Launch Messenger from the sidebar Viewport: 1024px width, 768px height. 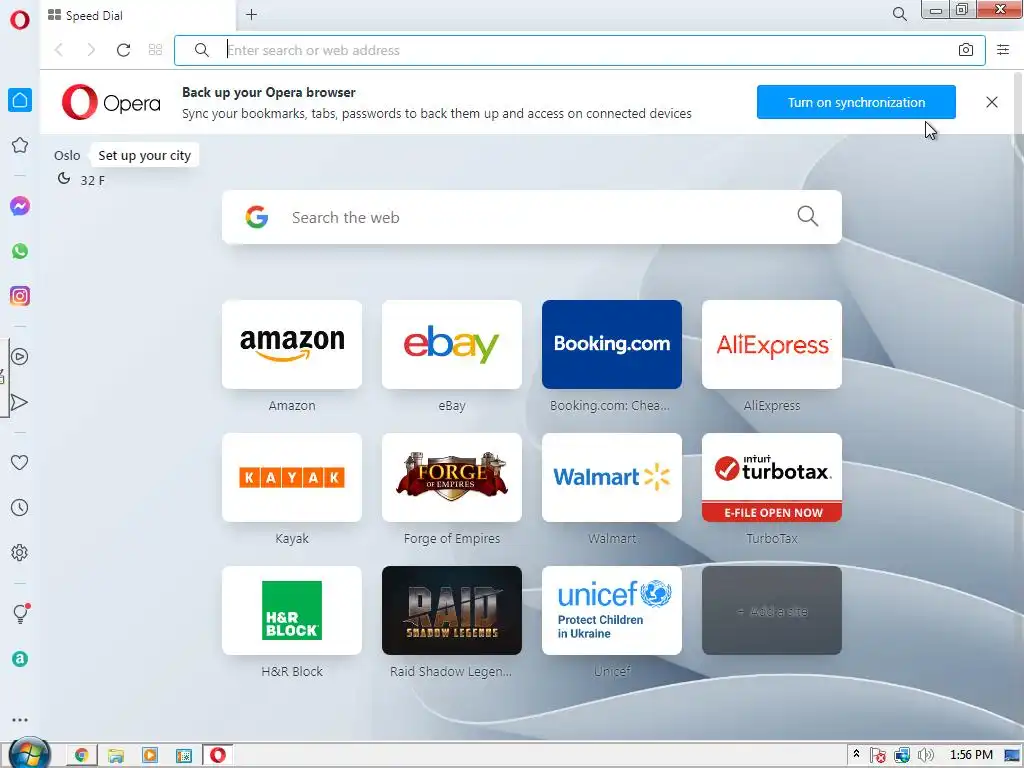pos(20,206)
